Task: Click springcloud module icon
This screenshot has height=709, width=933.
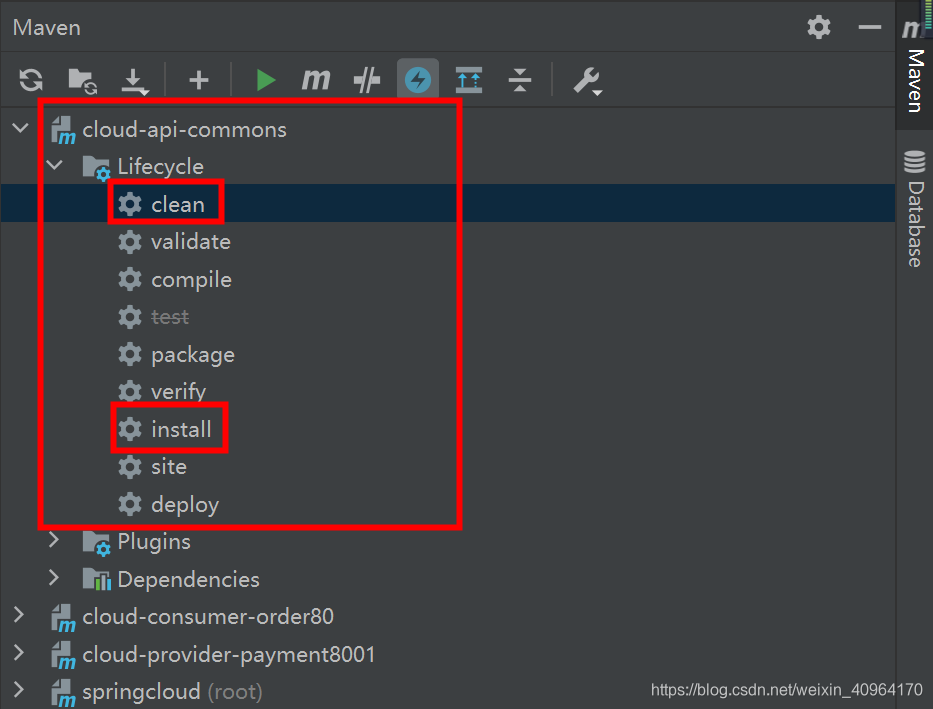Action: [63, 692]
